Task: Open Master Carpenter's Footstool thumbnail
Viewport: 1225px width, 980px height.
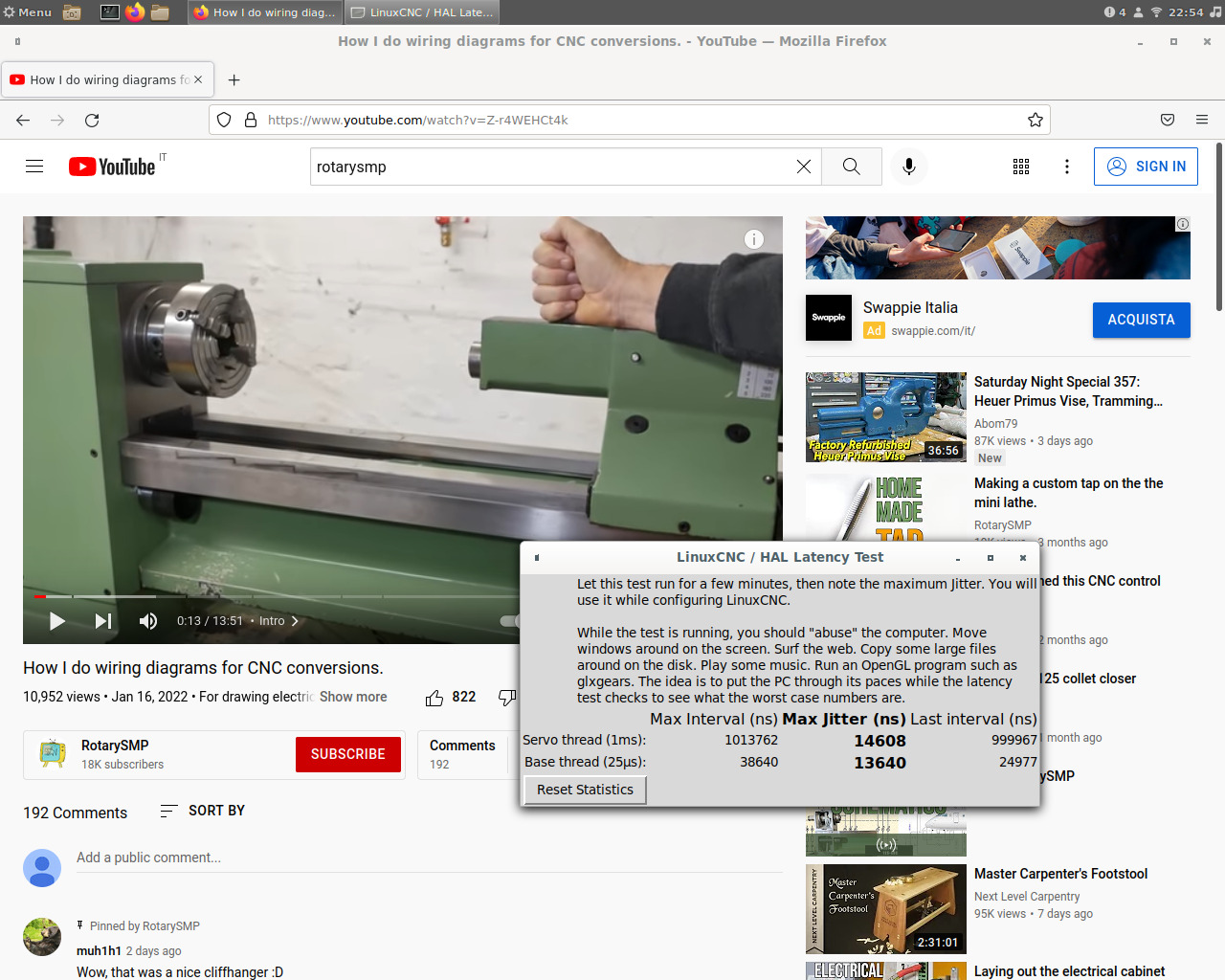Action: [886, 909]
